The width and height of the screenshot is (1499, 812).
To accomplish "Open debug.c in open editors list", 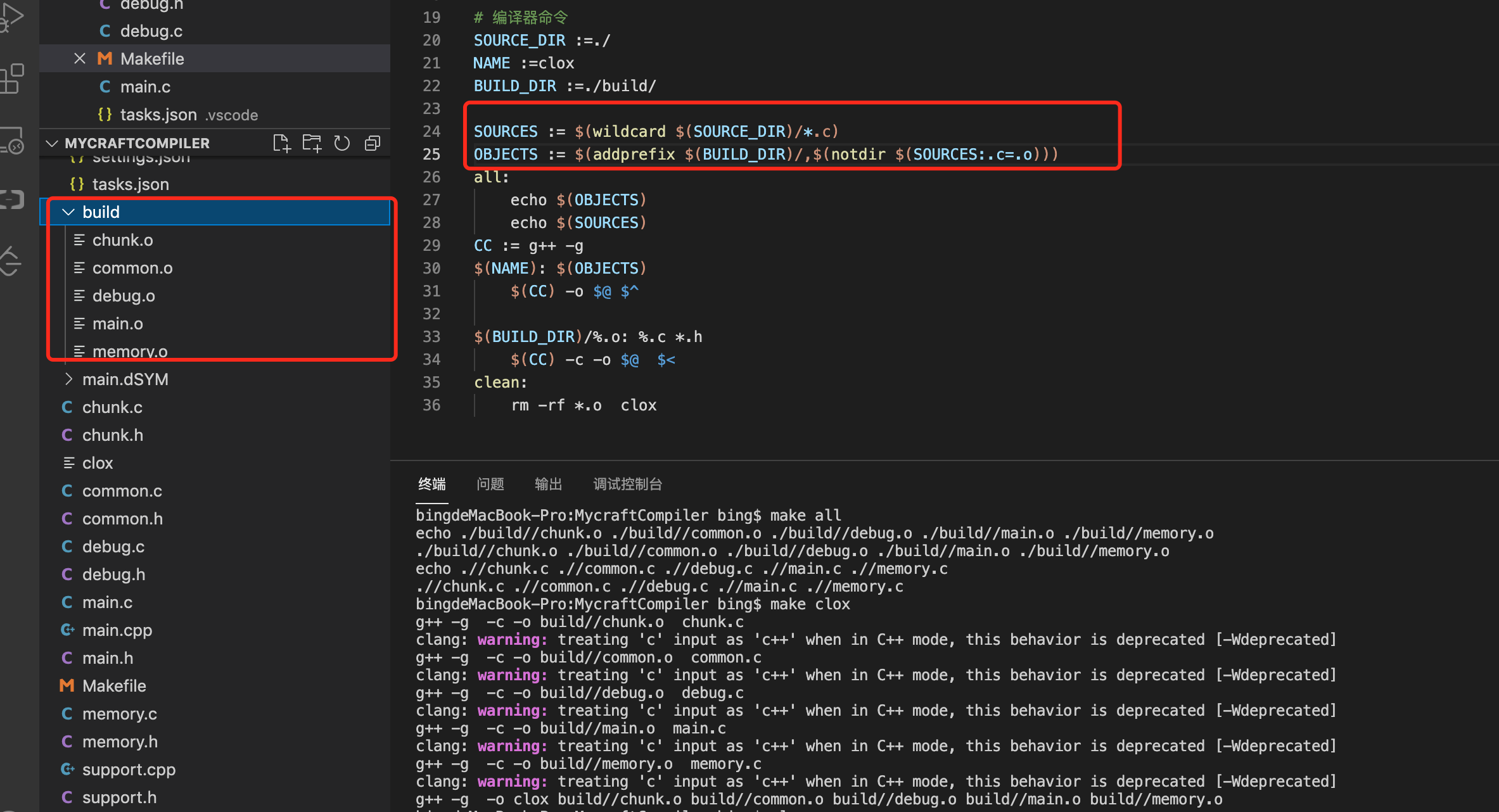I will [215, 31].
